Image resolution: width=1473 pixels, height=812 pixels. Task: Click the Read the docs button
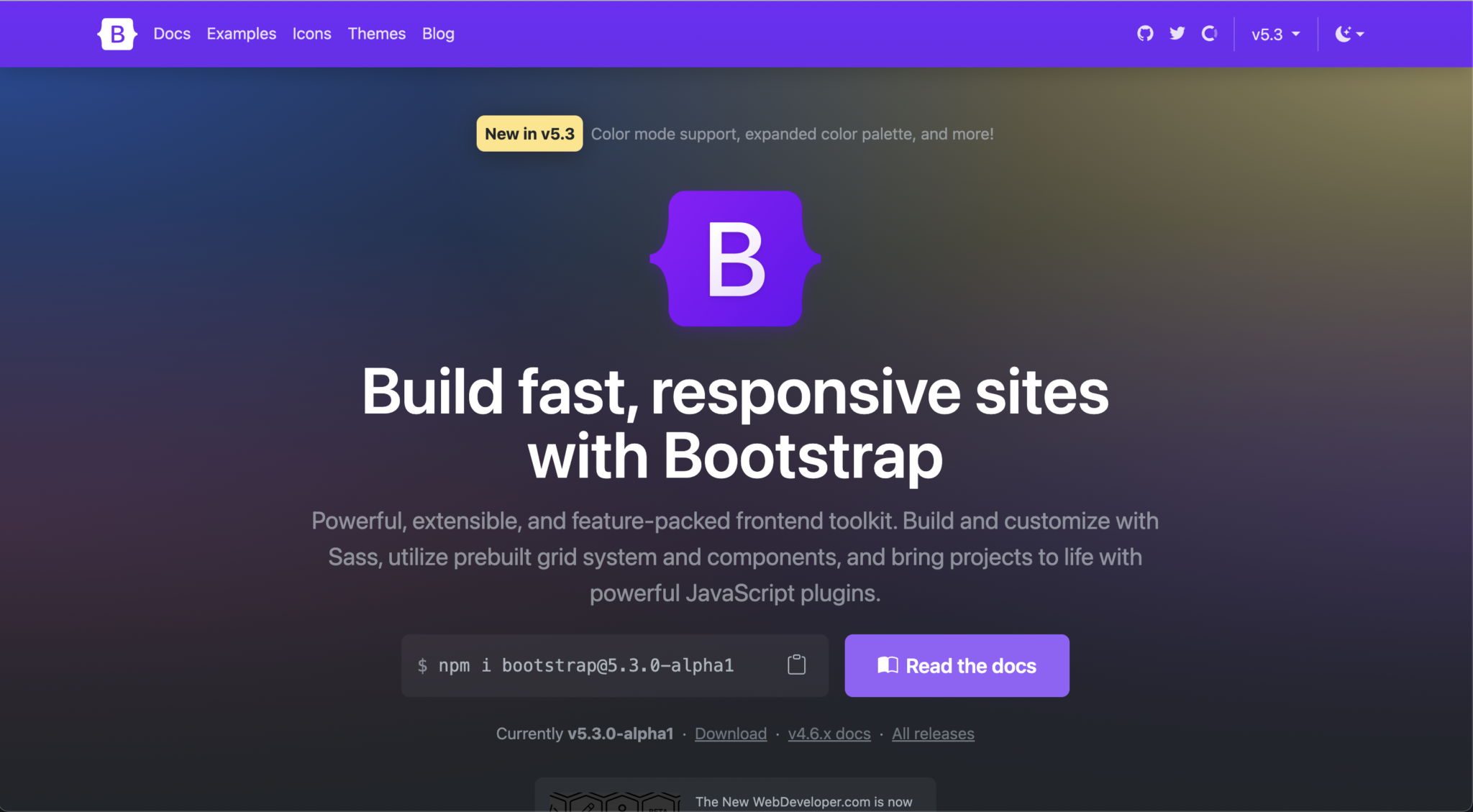click(957, 665)
